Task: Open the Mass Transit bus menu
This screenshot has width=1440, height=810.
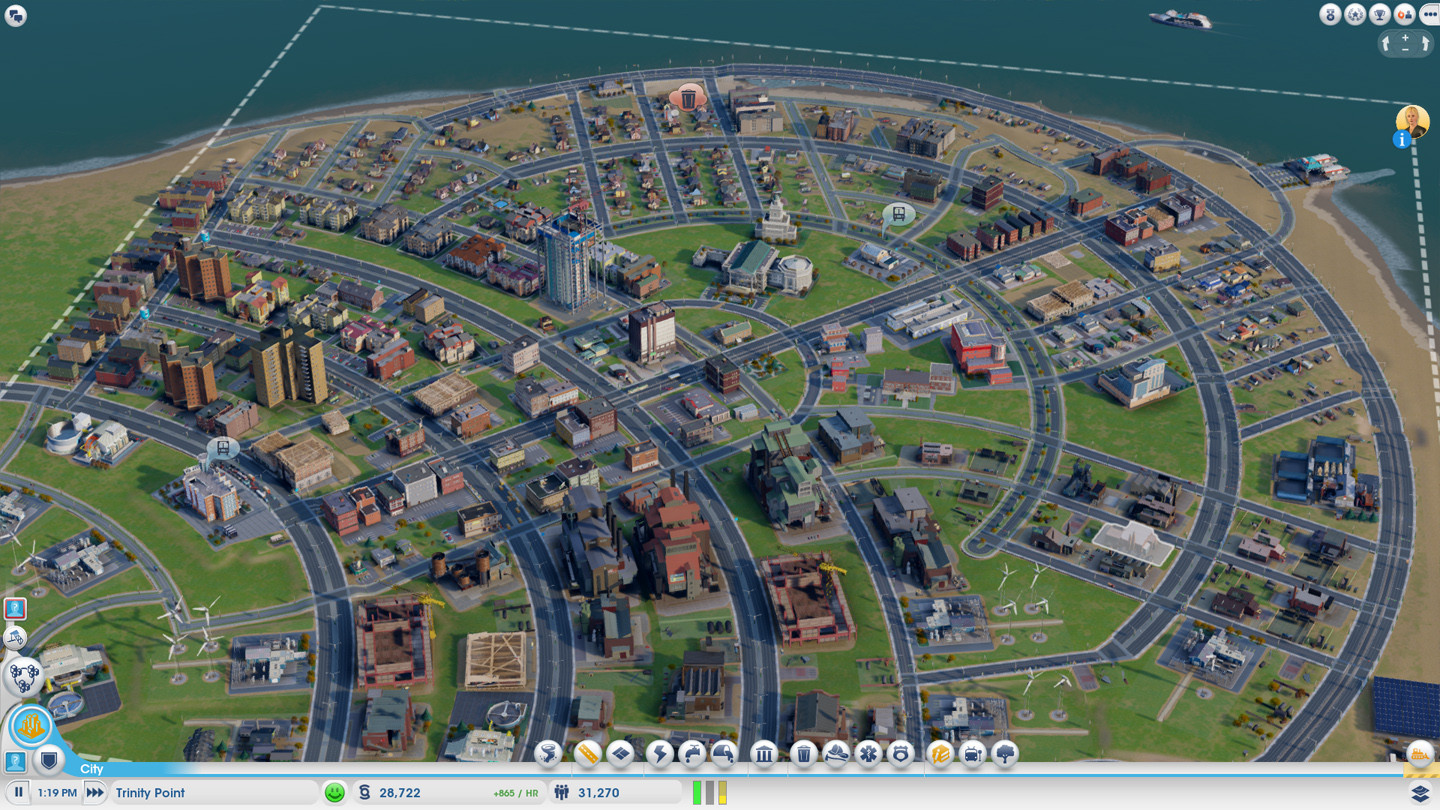Action: tap(972, 753)
